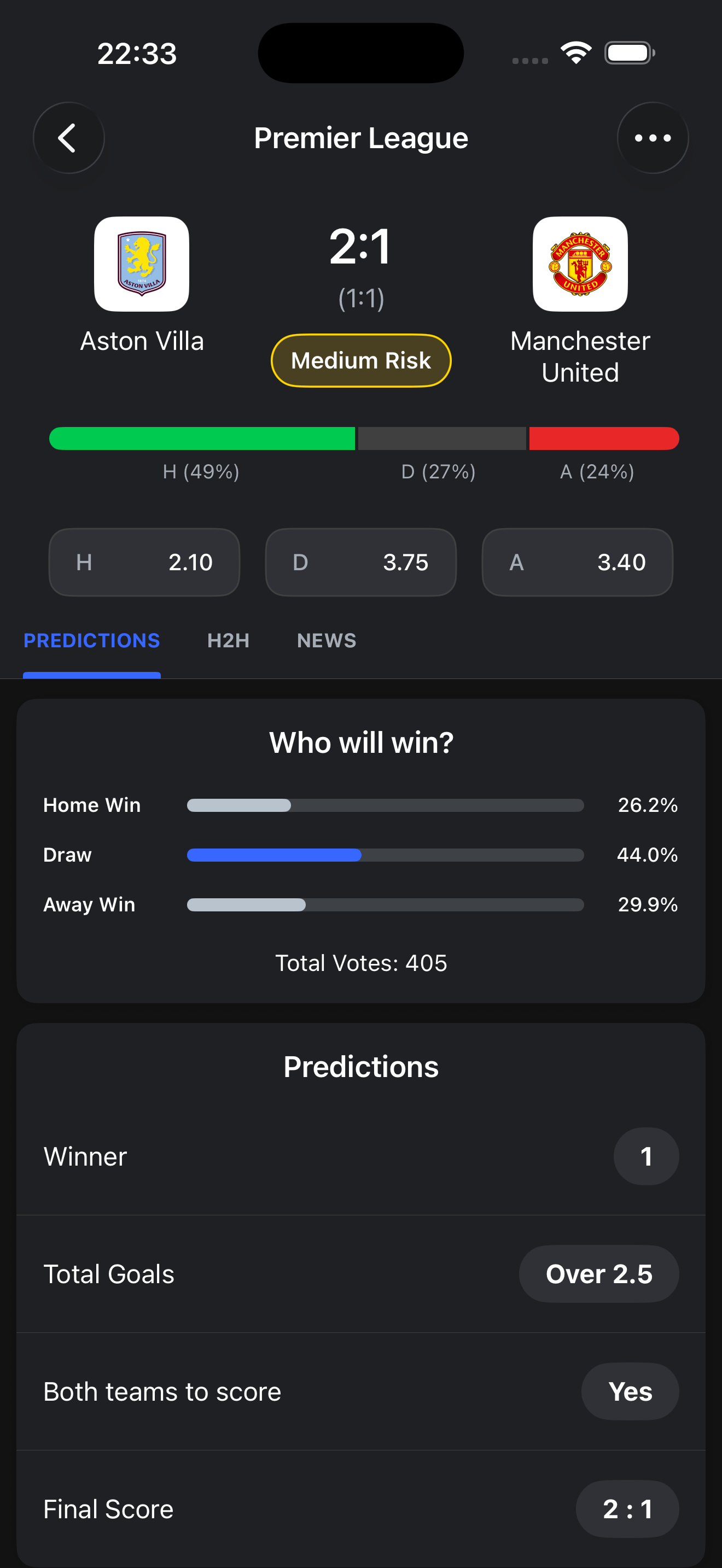Tap the battery indicator icon

click(630, 52)
